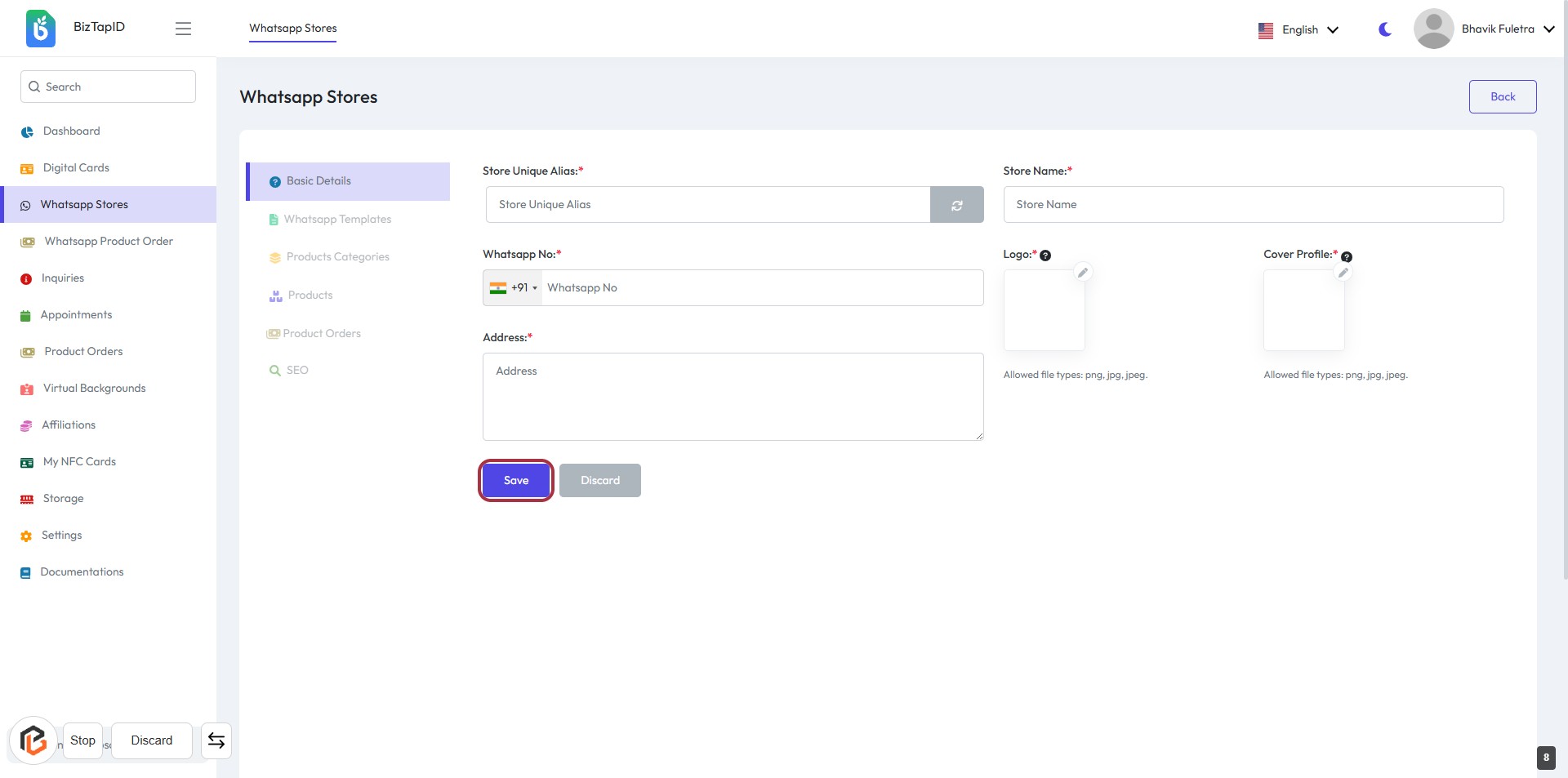This screenshot has width=1568, height=778.
Task: Click the Logo edit pencil icon
Action: pyautogui.click(x=1083, y=273)
